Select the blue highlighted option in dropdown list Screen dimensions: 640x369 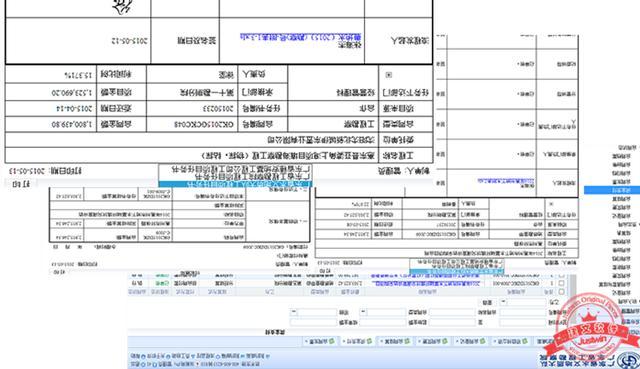point(236,184)
